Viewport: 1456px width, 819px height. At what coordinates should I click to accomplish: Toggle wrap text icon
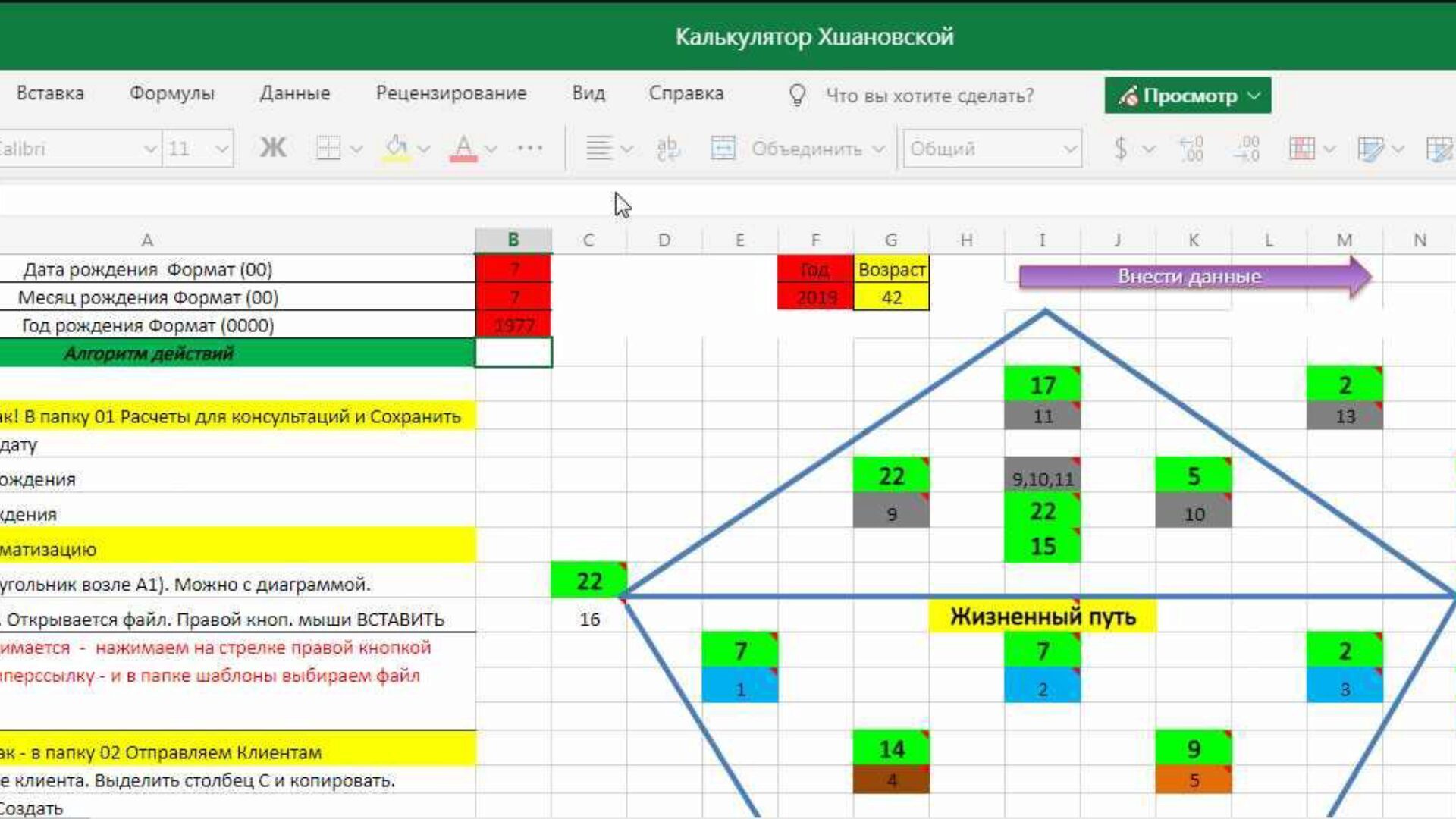pyautogui.click(x=668, y=148)
